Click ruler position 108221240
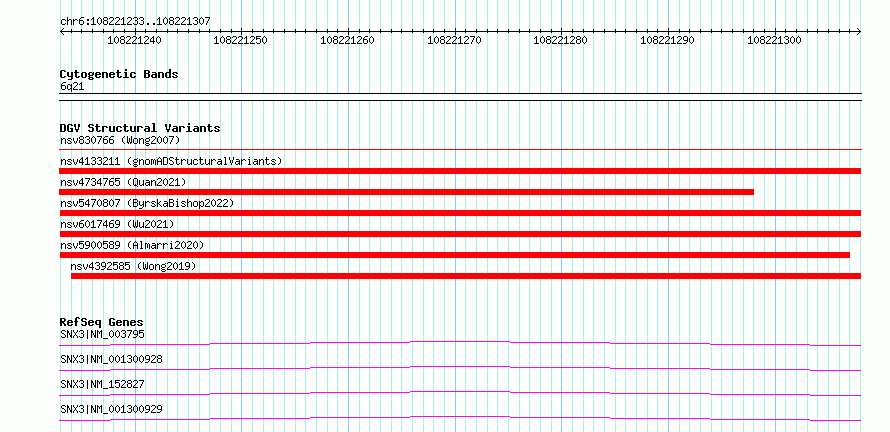 (x=134, y=40)
